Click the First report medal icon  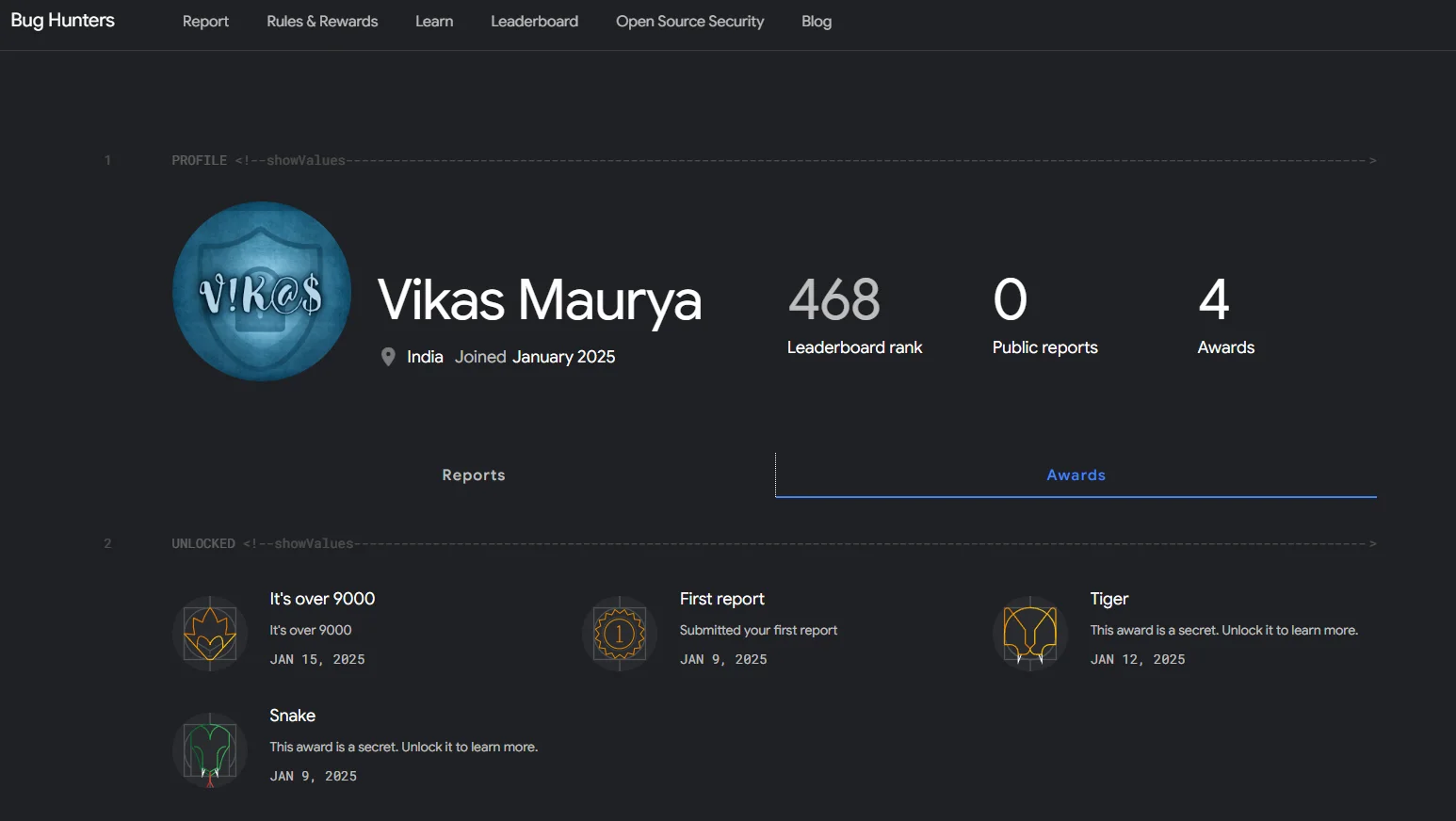[x=619, y=634]
